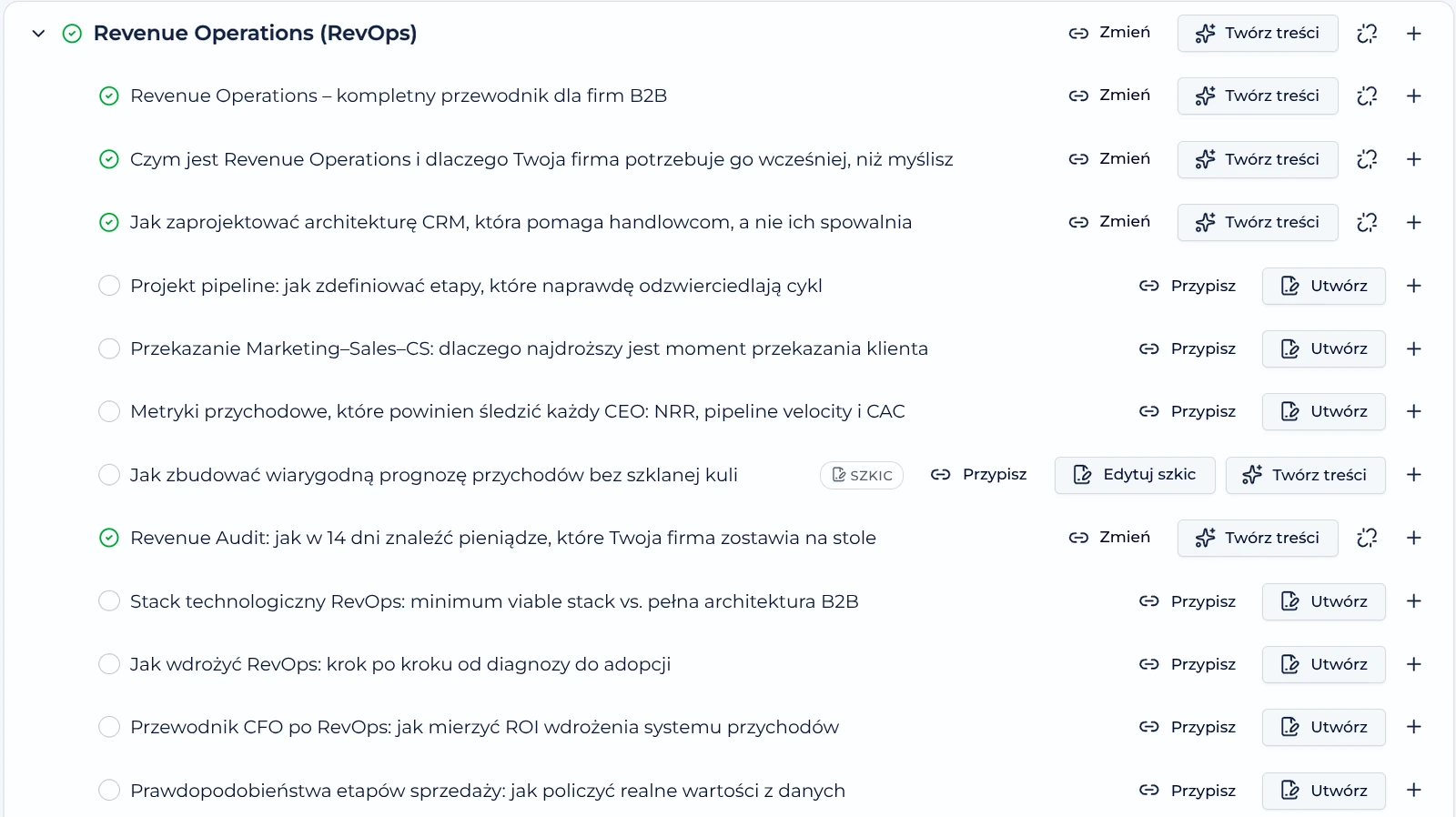Click the plus icon in the 'Przewodnik CFO po RevOps' row
This screenshot has width=1456, height=817.
pyautogui.click(x=1414, y=727)
